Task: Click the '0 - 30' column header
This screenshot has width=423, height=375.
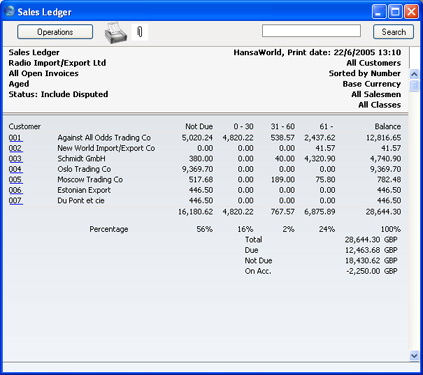Action: [243, 127]
